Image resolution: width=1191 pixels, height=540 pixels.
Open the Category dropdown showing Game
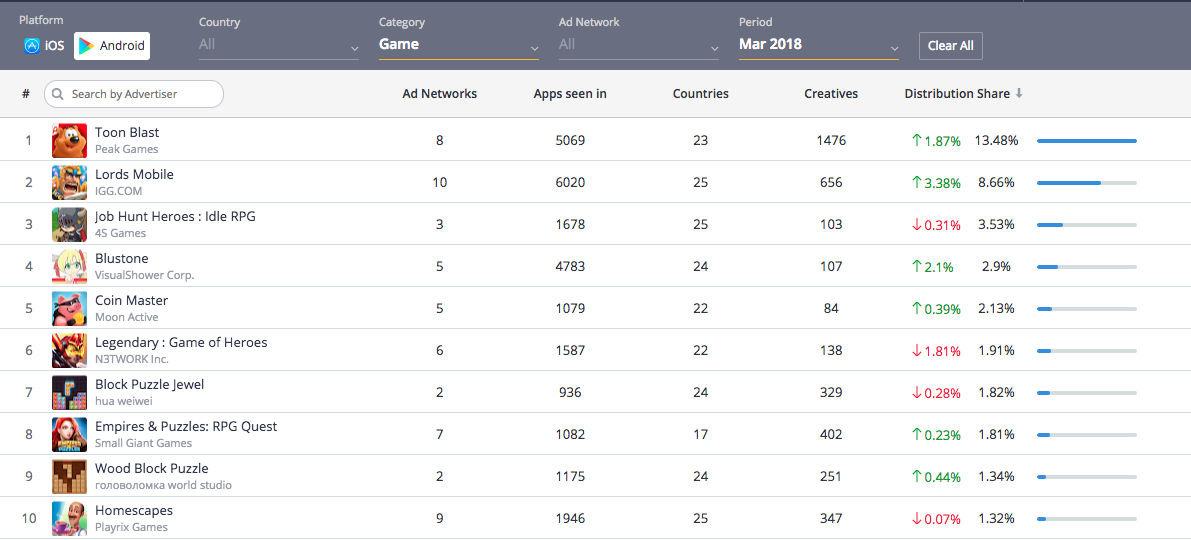tap(459, 46)
